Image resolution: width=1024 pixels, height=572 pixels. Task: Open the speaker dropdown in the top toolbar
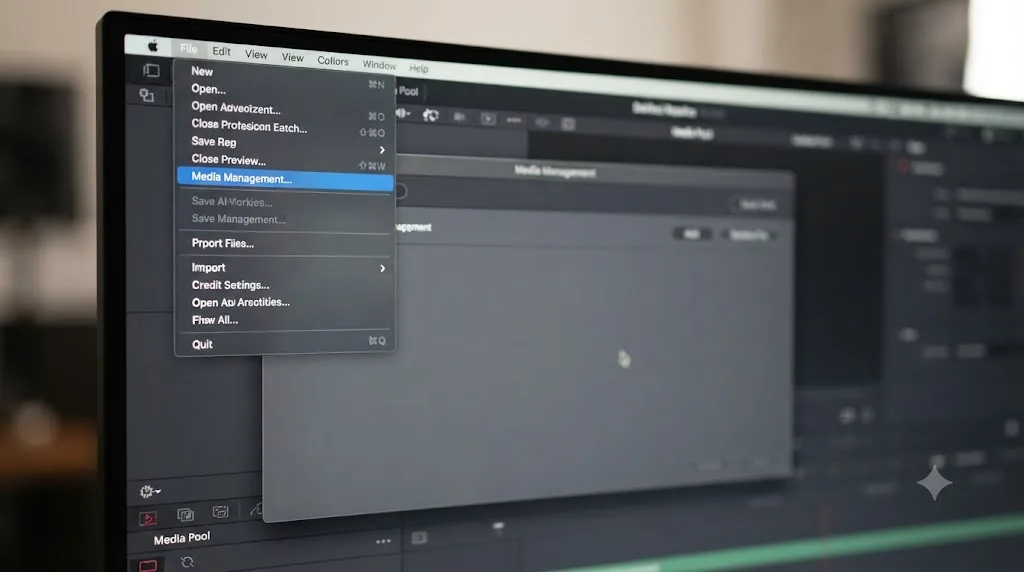(403, 114)
